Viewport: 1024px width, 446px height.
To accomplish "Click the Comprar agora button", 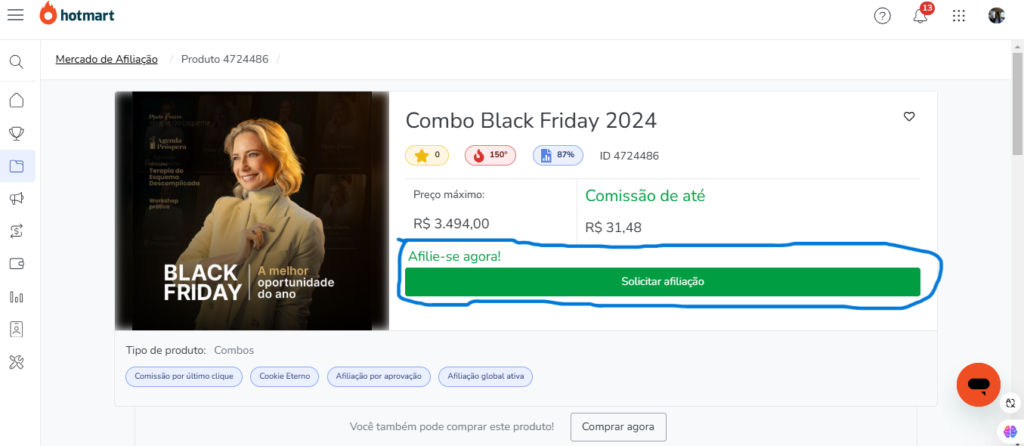I will [x=618, y=427].
